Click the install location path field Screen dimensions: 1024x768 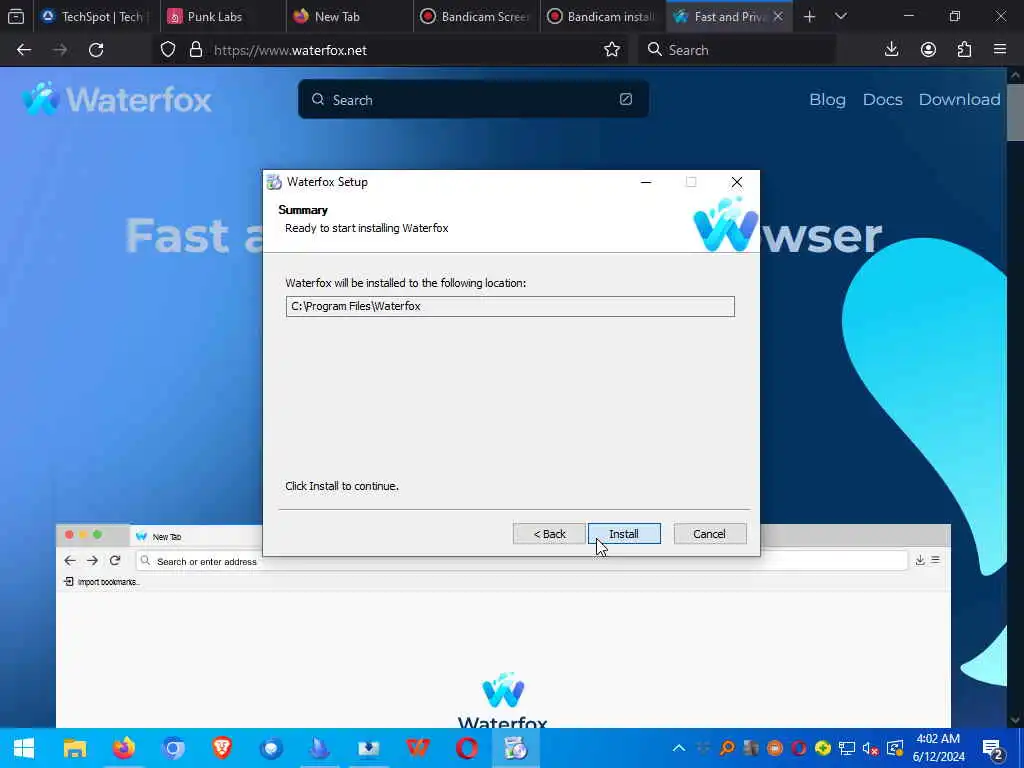point(510,306)
